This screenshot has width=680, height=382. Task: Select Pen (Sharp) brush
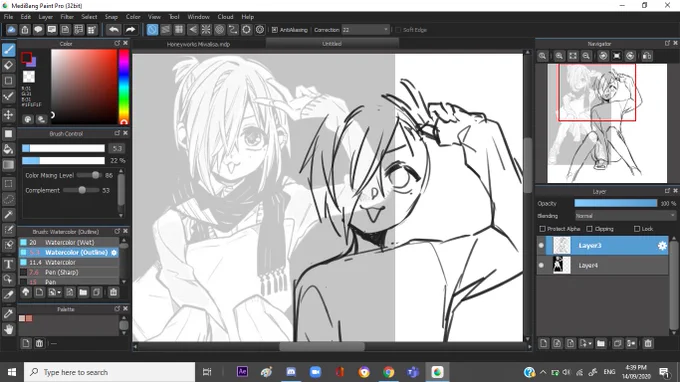(69, 272)
